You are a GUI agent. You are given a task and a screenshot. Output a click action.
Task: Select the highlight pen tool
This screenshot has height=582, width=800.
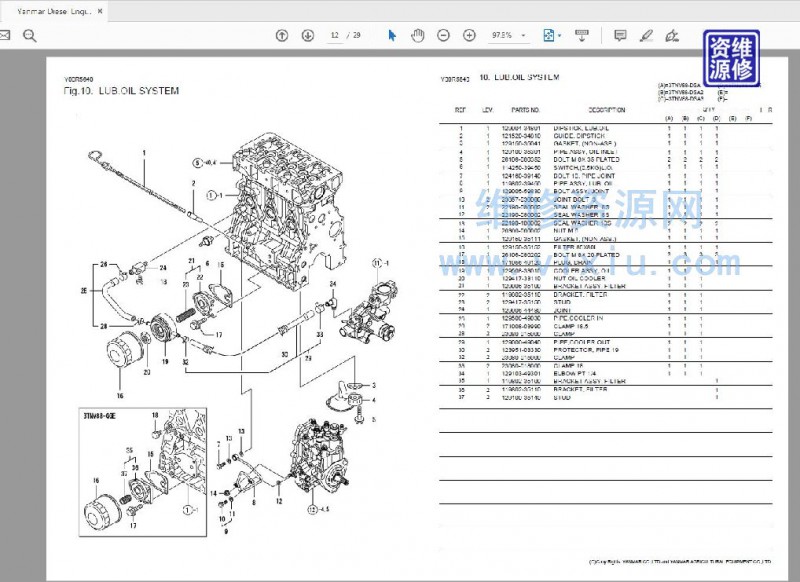(646, 35)
